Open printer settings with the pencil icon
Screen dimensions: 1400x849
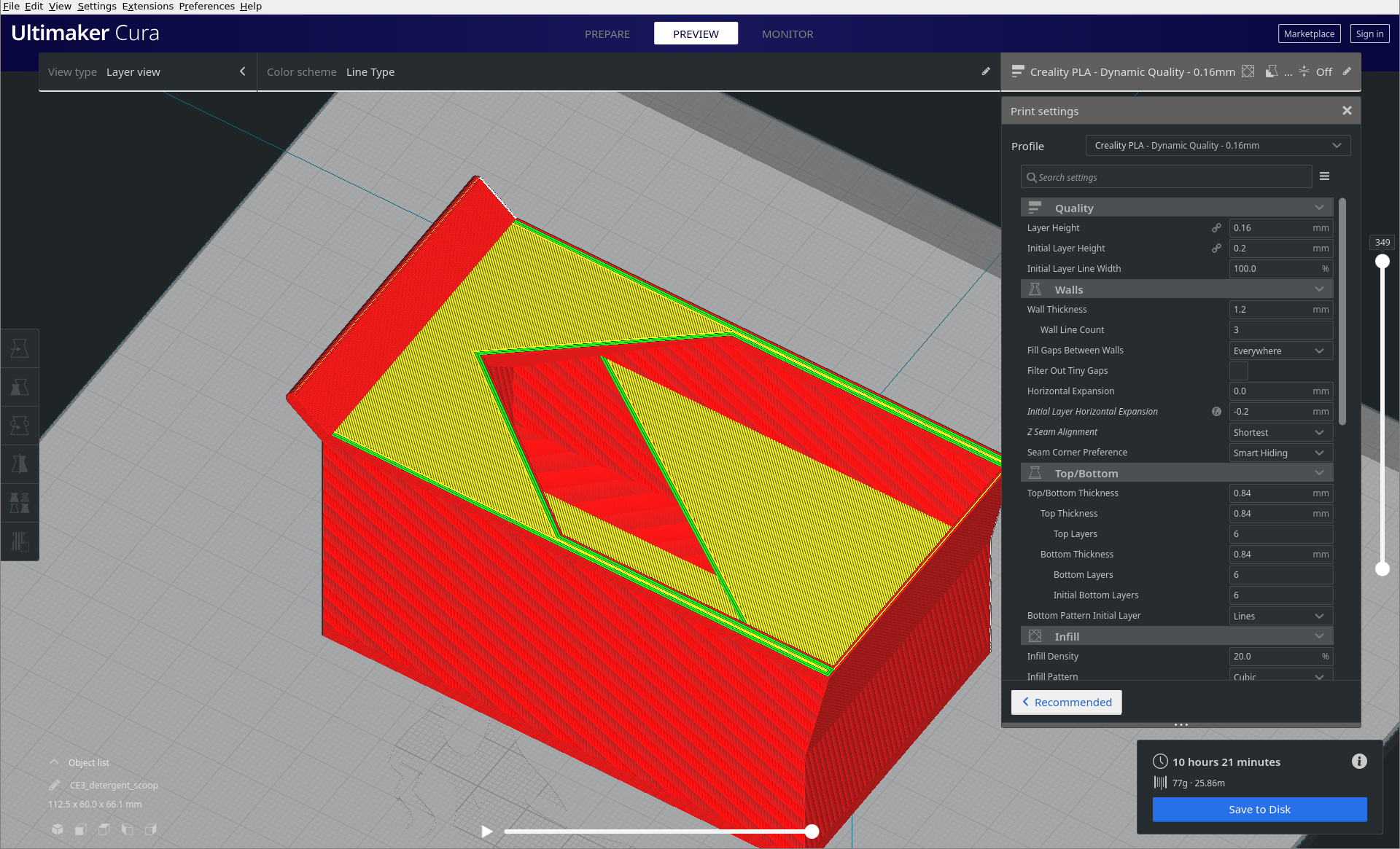pos(1347,71)
